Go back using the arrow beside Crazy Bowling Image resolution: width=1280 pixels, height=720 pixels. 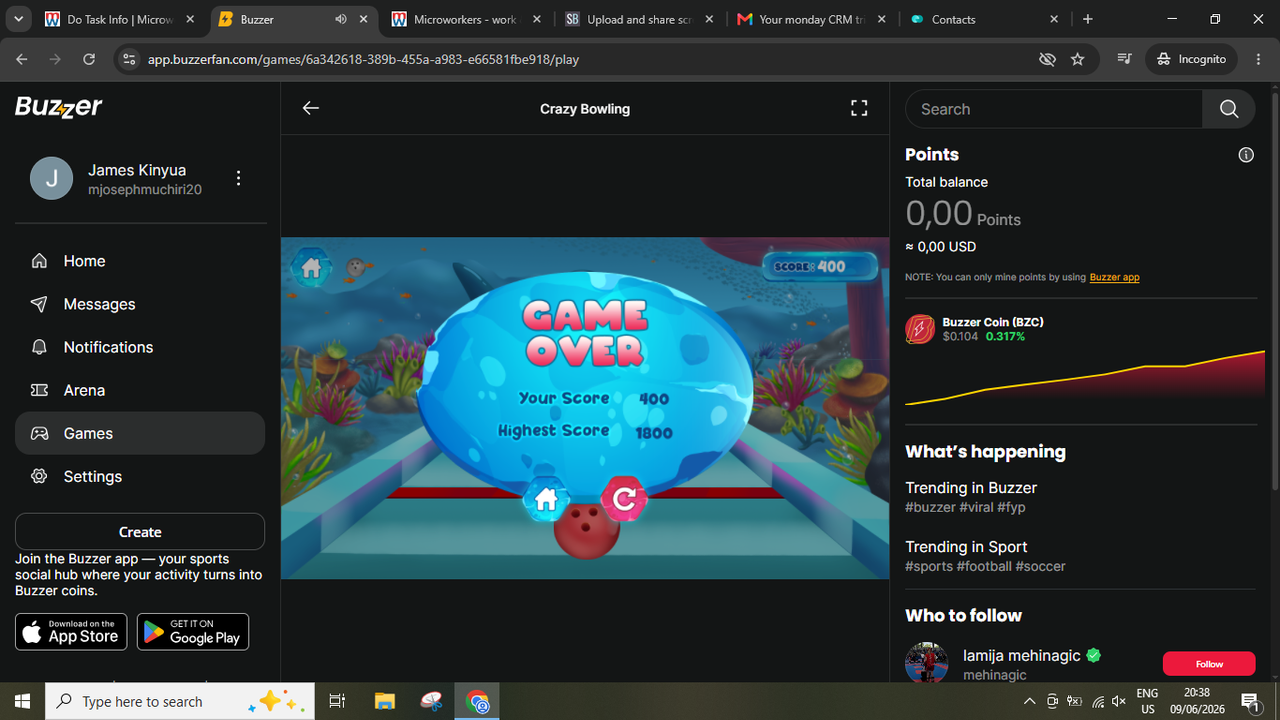coord(311,108)
